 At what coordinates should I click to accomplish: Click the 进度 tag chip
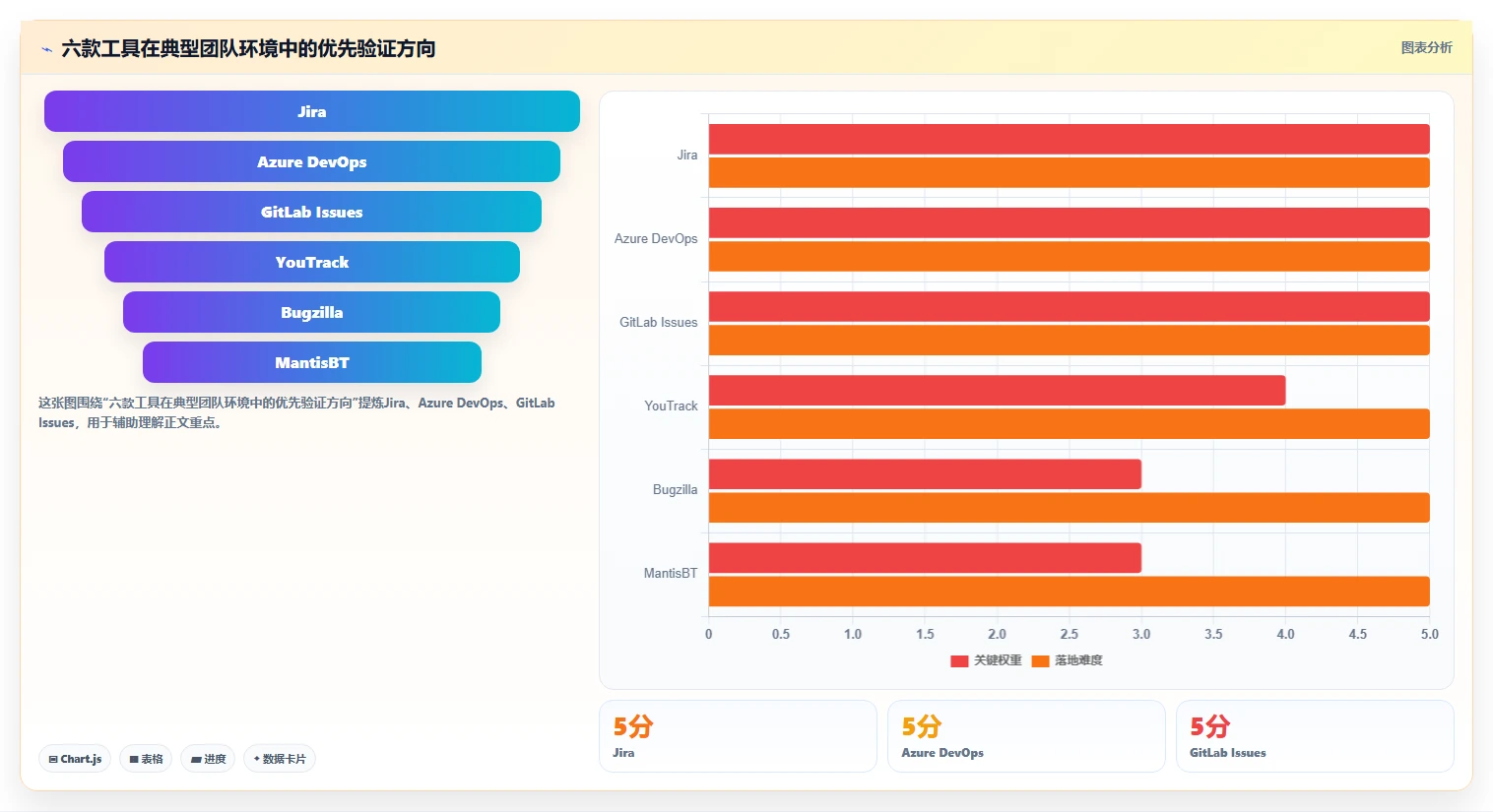click(208, 759)
